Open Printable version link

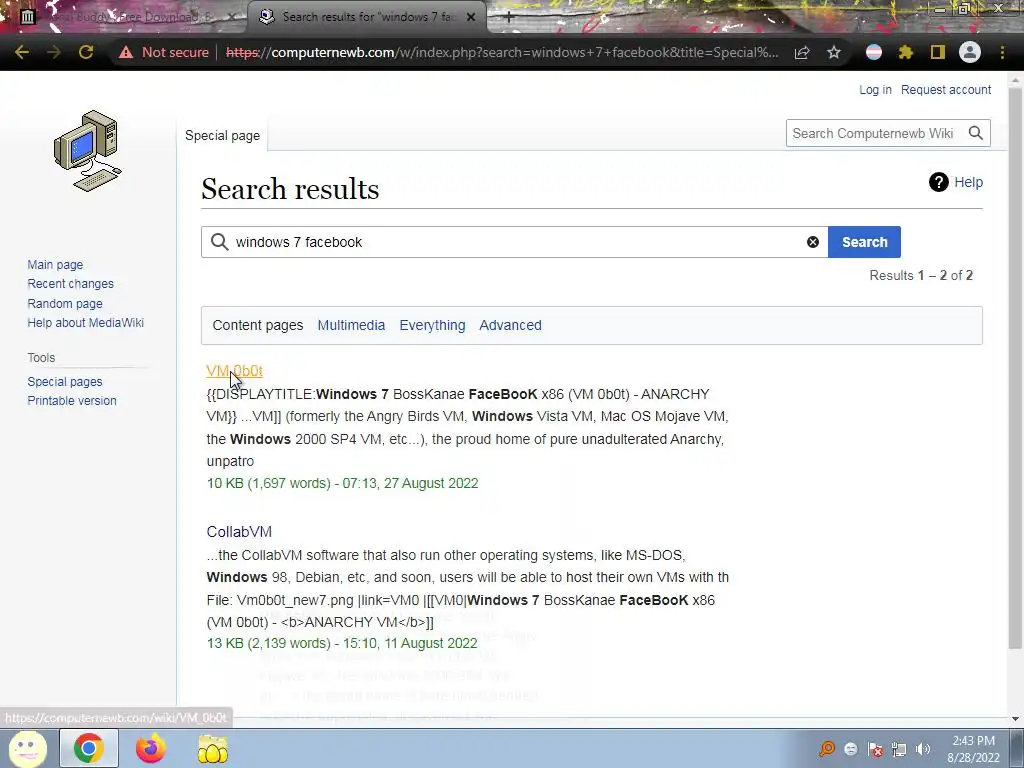(72, 400)
